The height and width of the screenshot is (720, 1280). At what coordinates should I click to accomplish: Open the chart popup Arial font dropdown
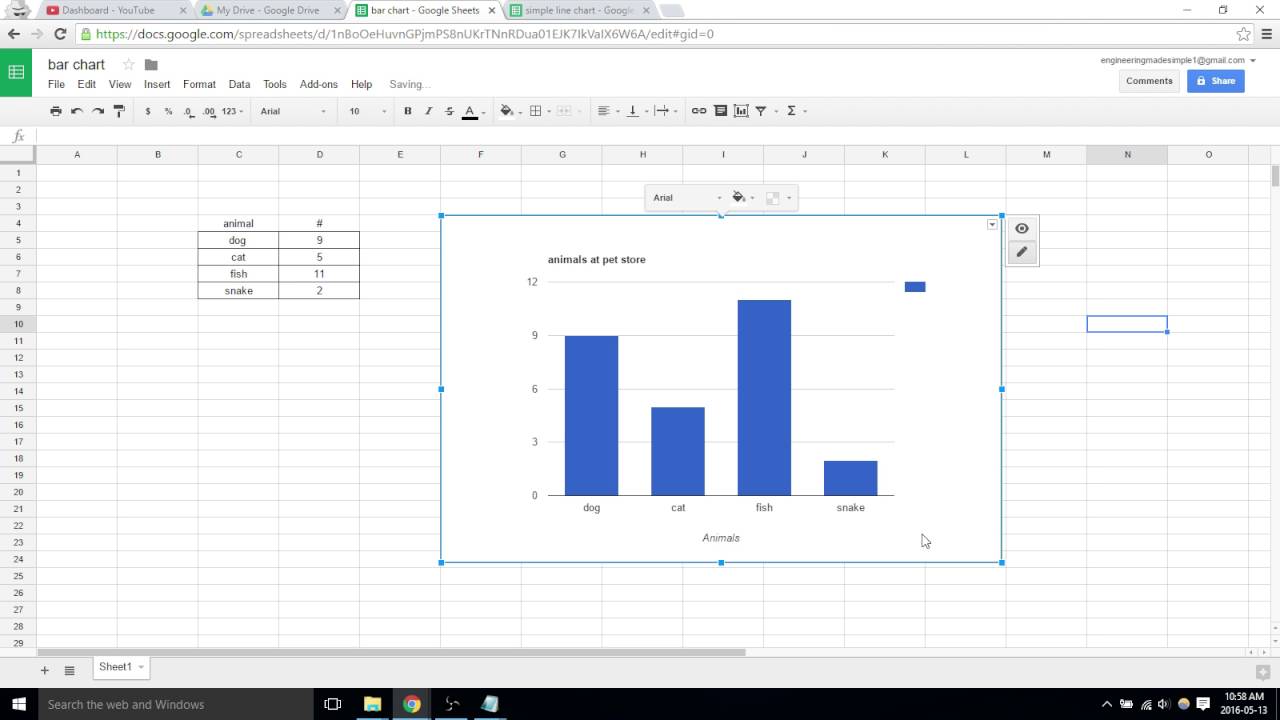(x=687, y=198)
